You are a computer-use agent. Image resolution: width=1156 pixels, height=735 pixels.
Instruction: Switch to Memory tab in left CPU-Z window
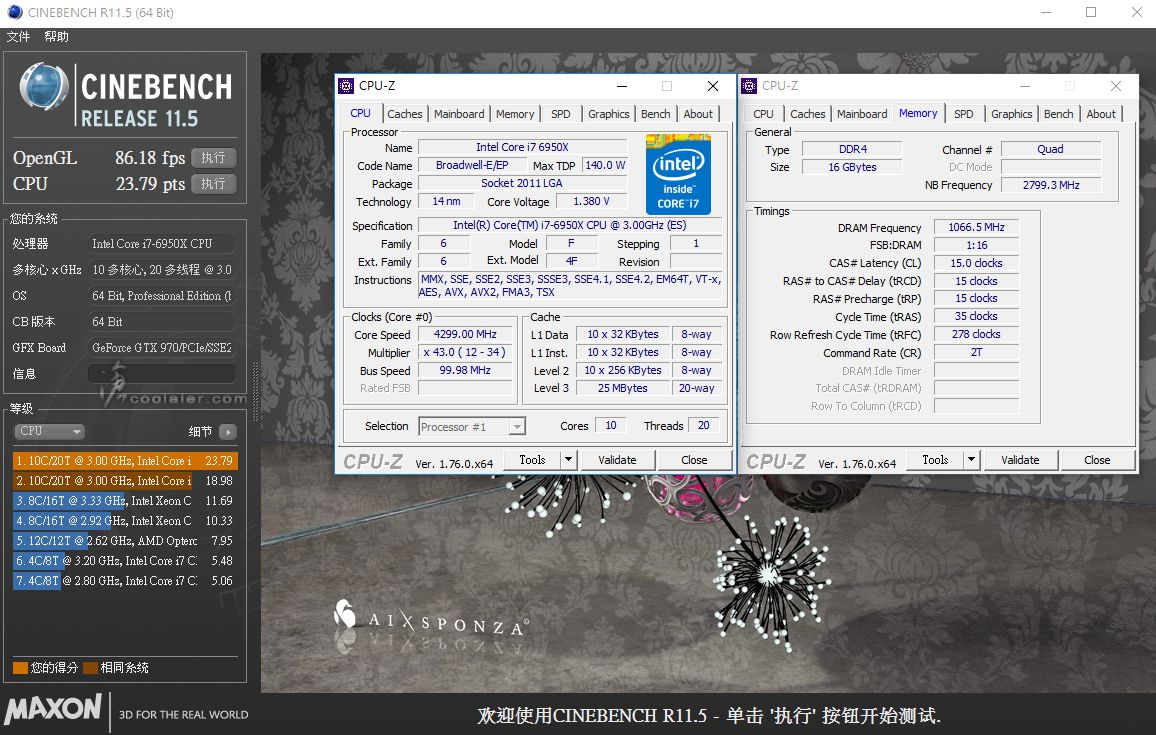point(515,114)
